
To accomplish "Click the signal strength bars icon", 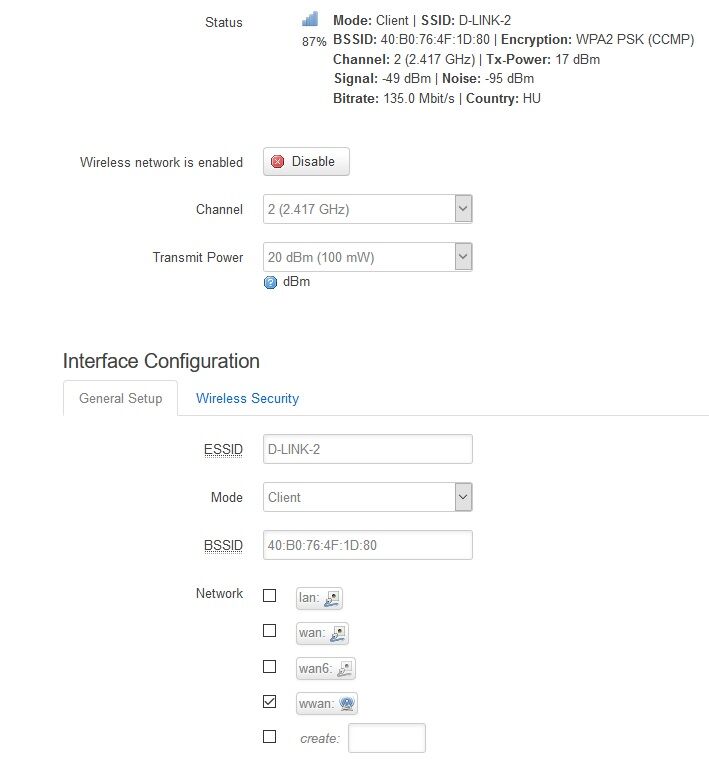I will coord(310,20).
